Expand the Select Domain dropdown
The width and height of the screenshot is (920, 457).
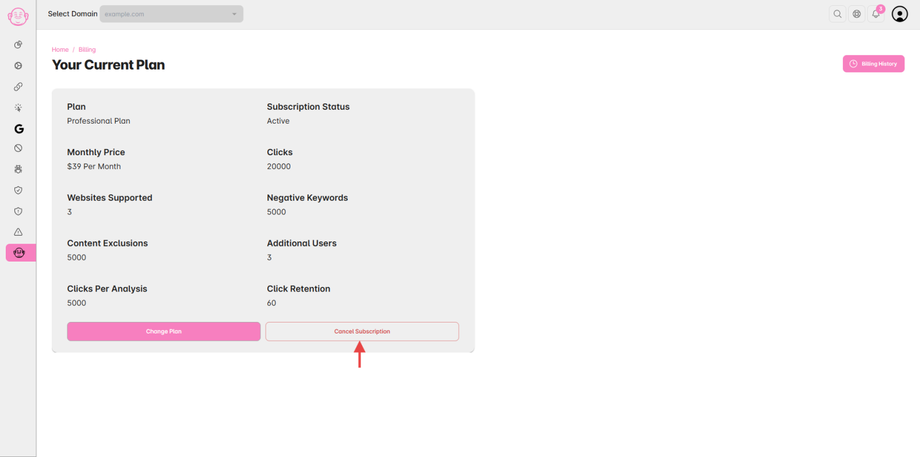point(171,14)
